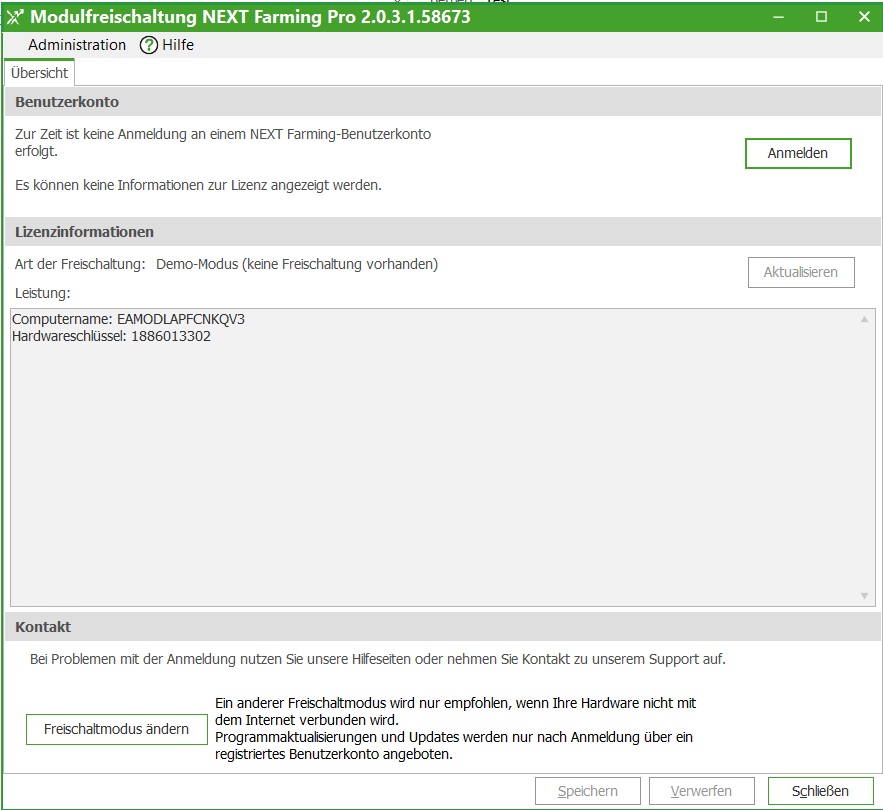
Task: Click scroll up arrow in license info box
Action: (x=864, y=319)
